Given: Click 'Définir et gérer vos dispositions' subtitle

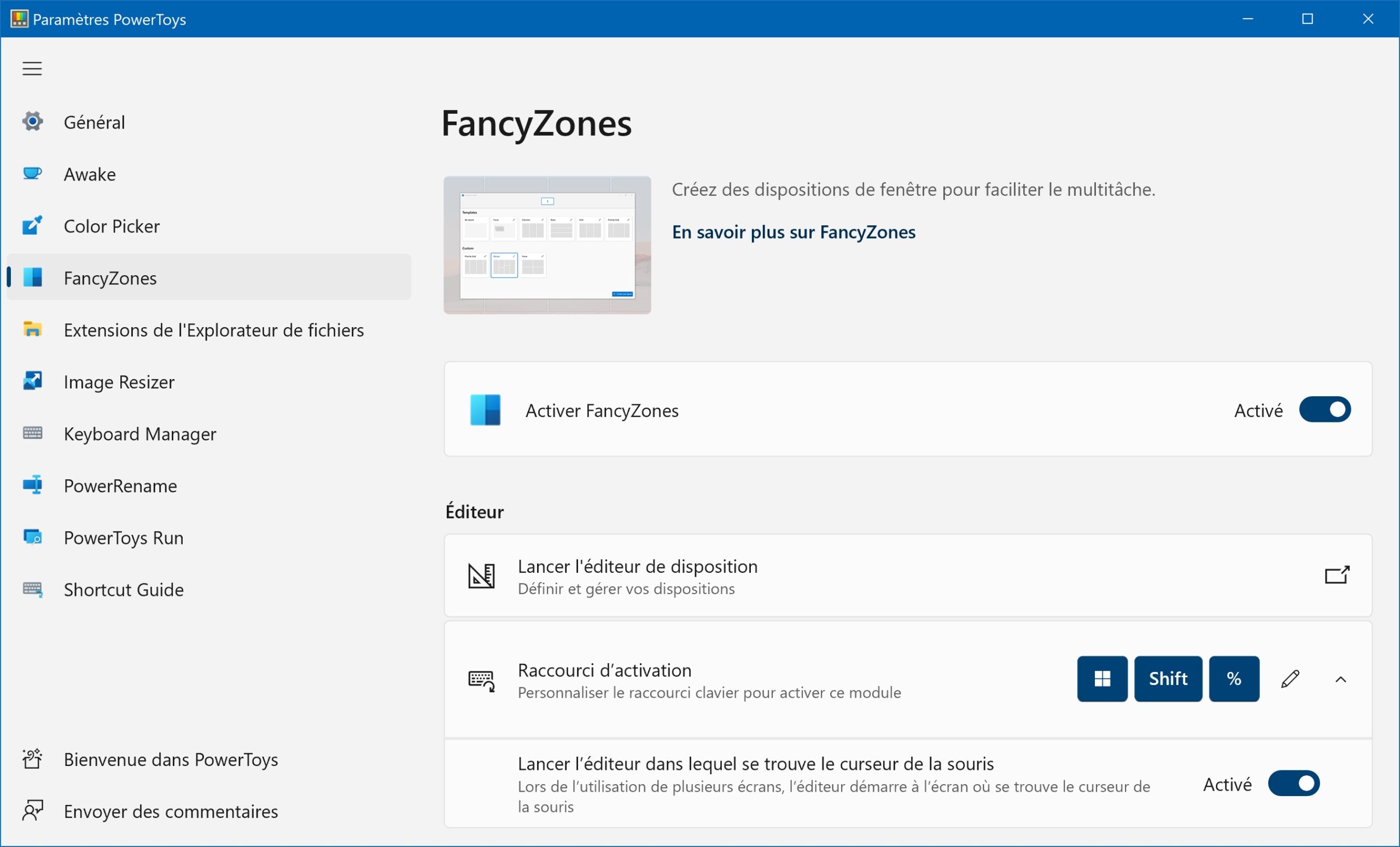Looking at the screenshot, I should point(626,588).
